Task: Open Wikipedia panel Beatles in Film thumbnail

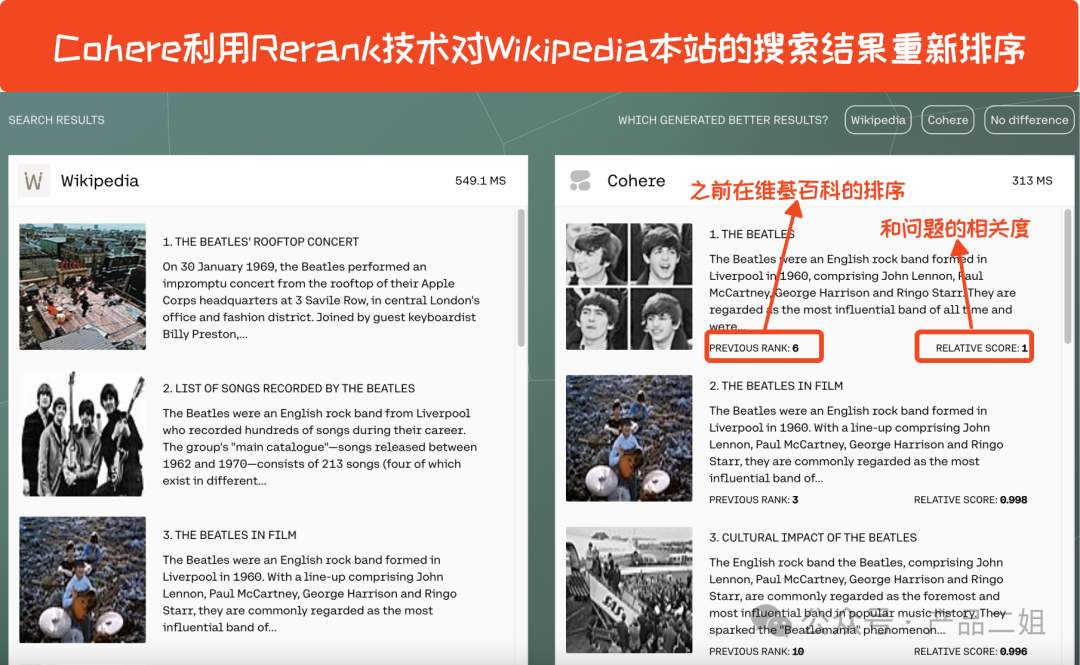Action: coord(83,580)
